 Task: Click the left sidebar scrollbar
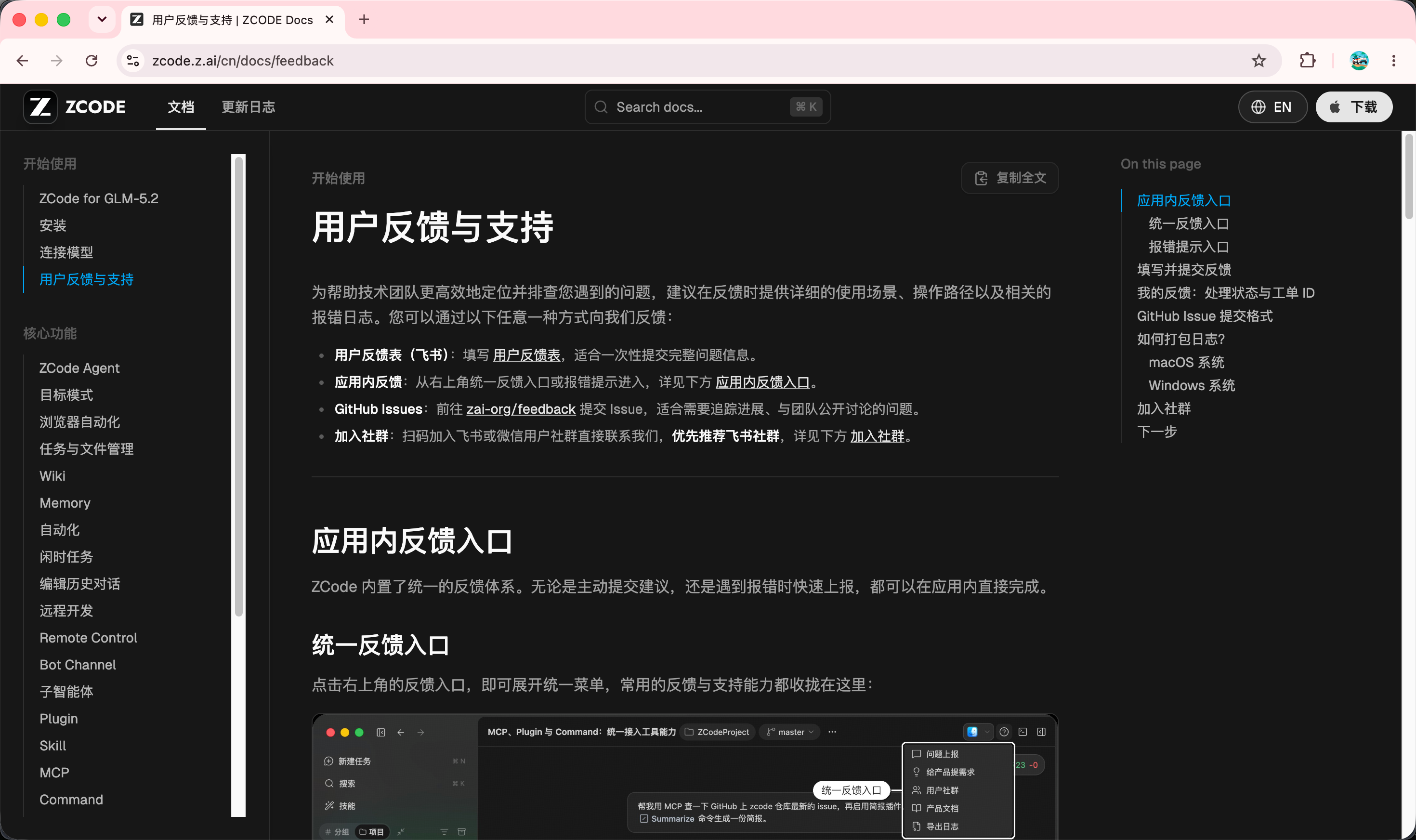click(x=239, y=387)
